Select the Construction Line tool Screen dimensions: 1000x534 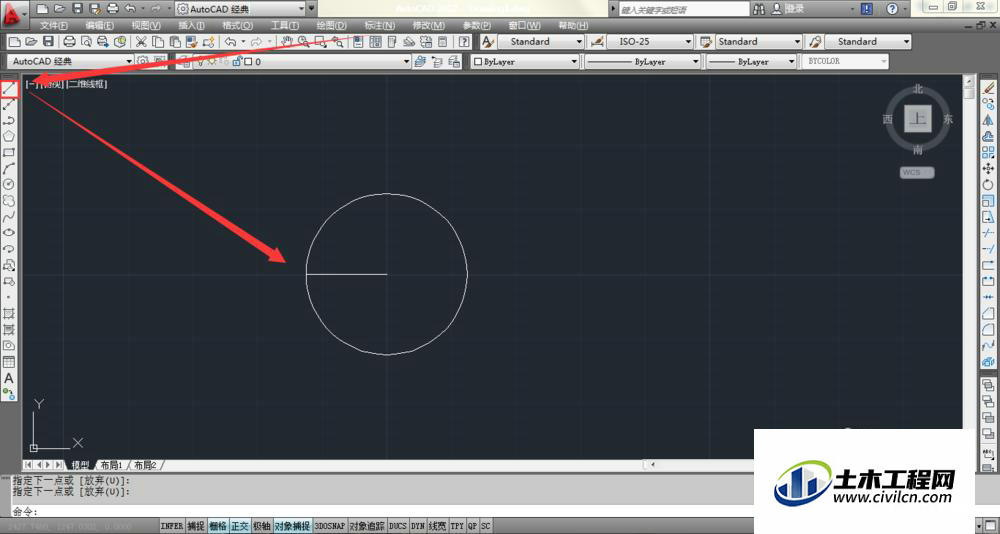9,105
